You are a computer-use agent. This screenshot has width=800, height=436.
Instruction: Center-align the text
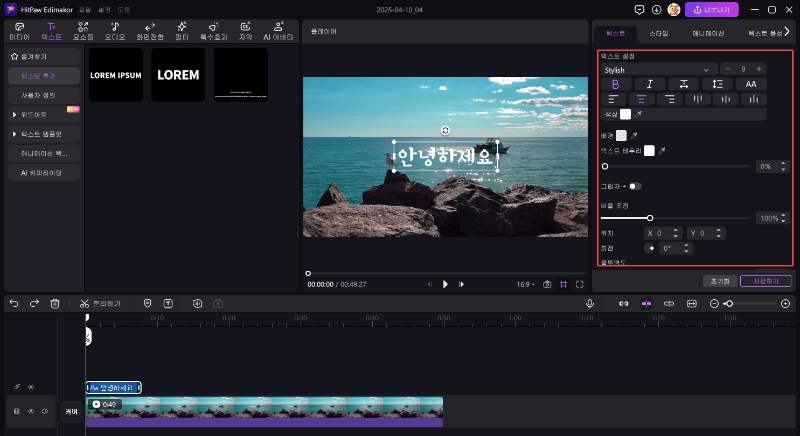tap(643, 99)
